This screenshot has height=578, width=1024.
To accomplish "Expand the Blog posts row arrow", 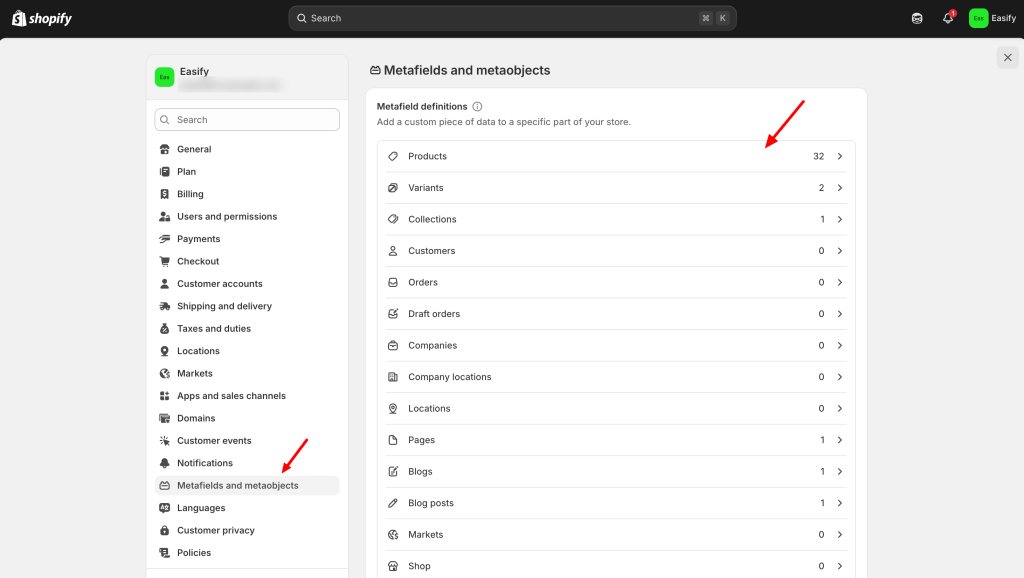I will coord(839,504).
